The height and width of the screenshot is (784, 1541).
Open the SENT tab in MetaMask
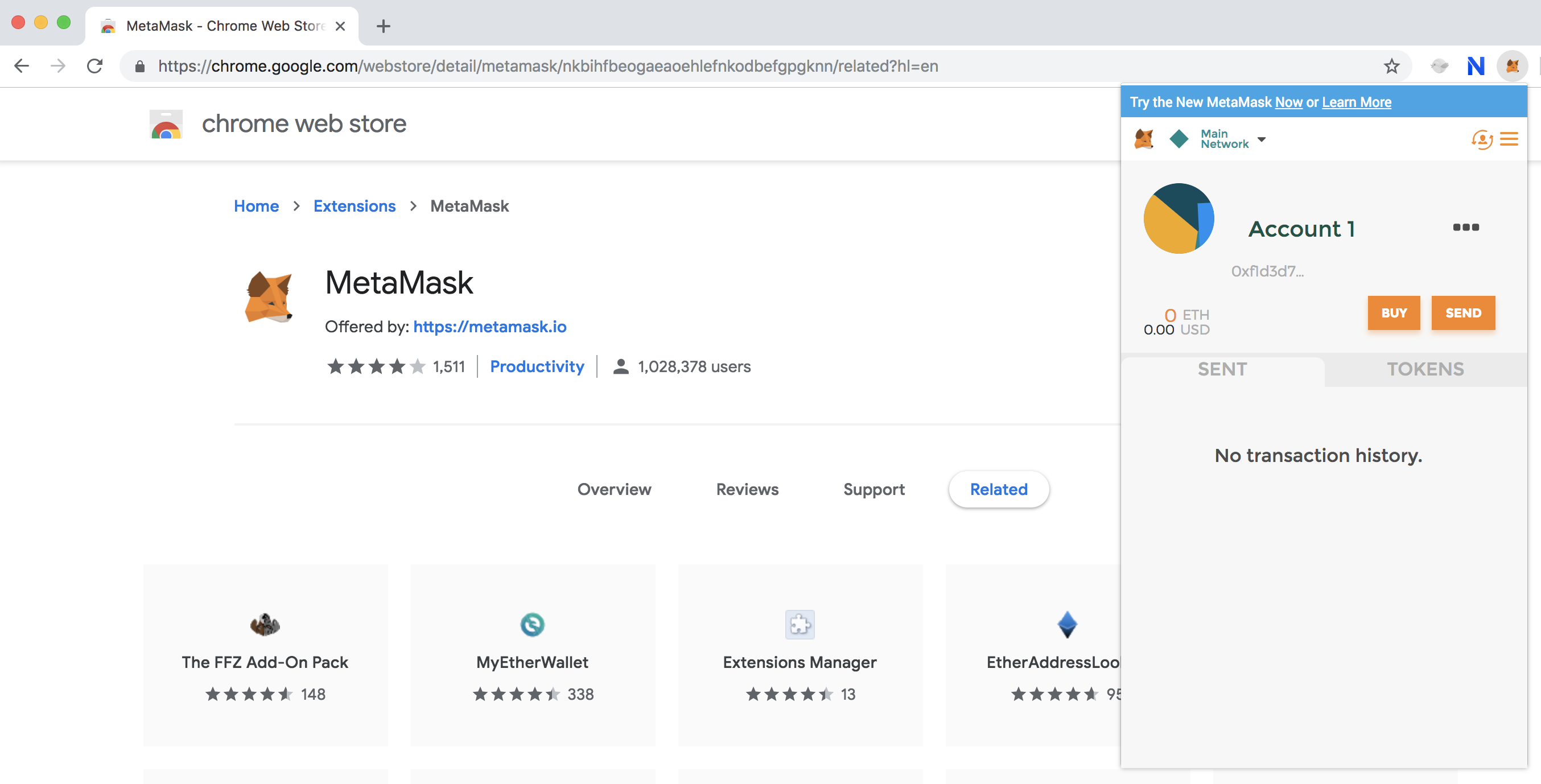pos(1222,370)
